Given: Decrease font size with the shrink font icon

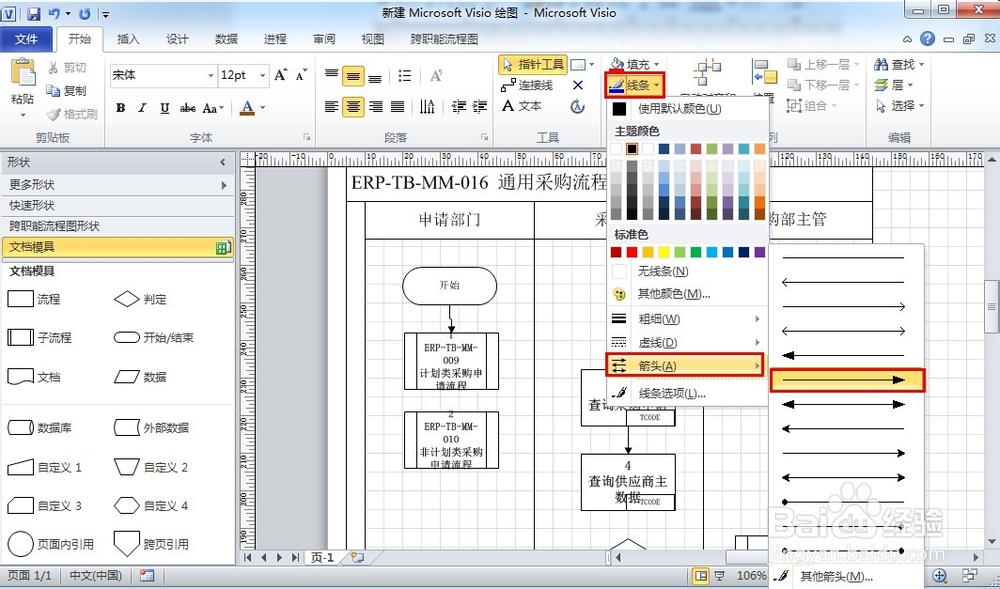Looking at the screenshot, I should pyautogui.click(x=301, y=75).
